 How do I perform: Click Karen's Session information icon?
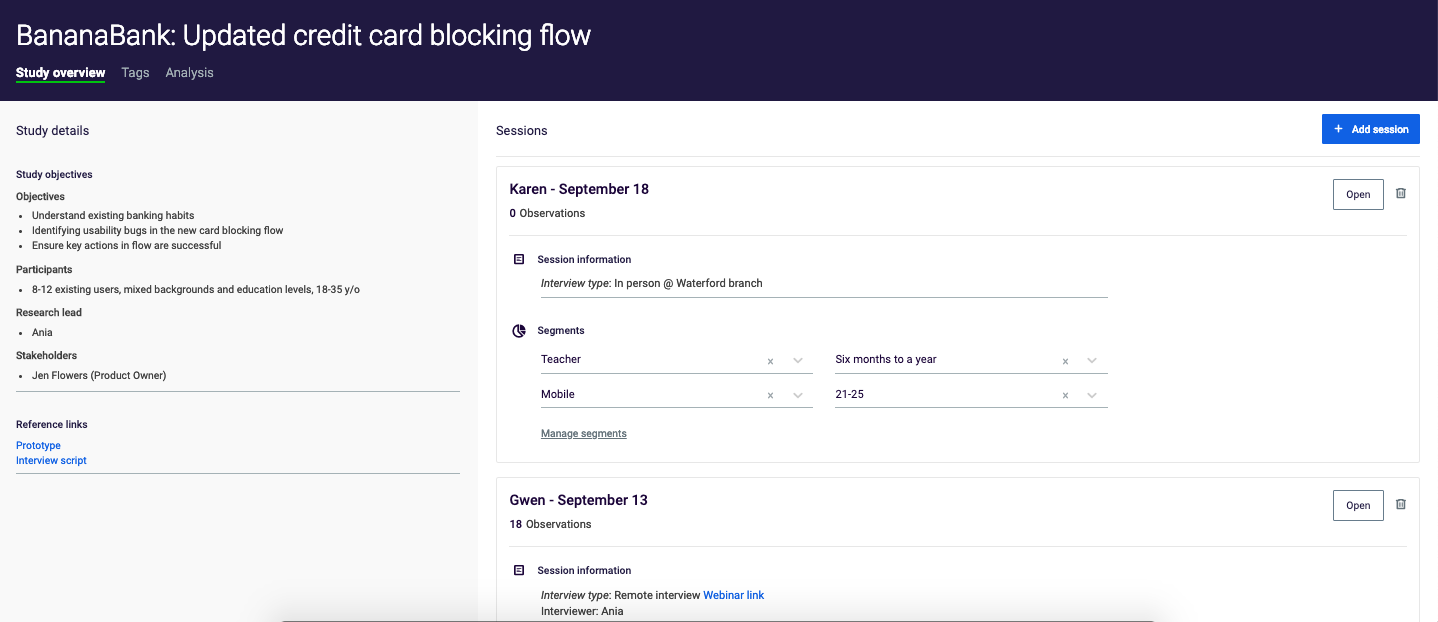pos(519,260)
